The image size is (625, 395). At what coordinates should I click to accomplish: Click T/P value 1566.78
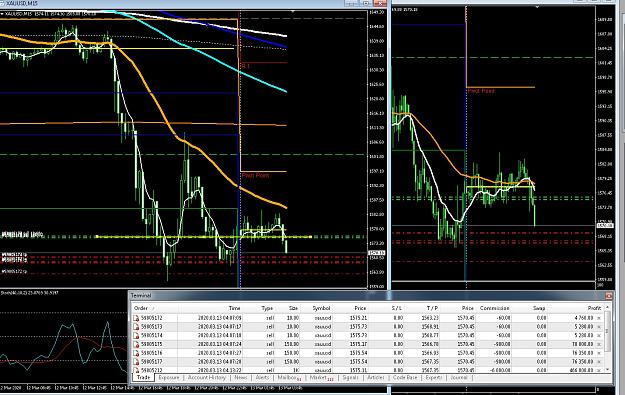(x=430, y=344)
